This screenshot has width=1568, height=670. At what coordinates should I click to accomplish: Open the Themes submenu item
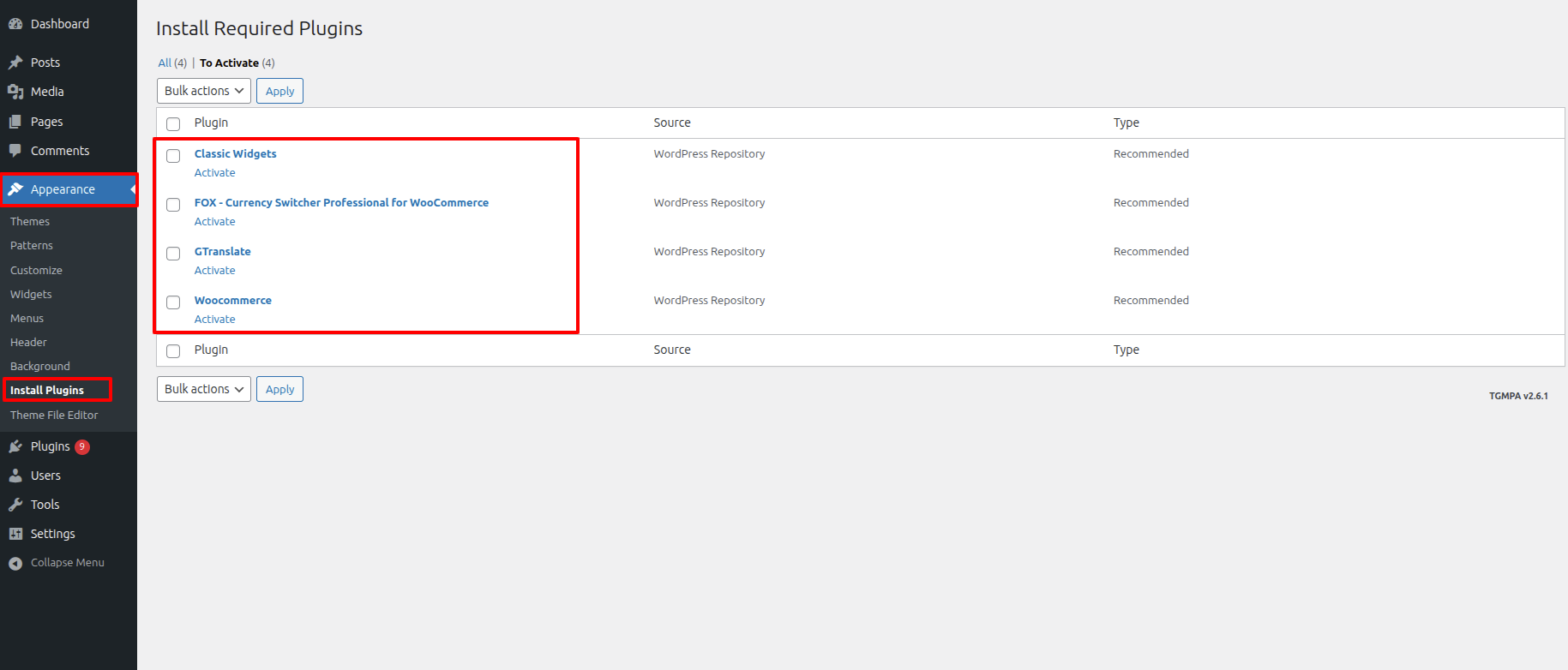[x=30, y=221]
